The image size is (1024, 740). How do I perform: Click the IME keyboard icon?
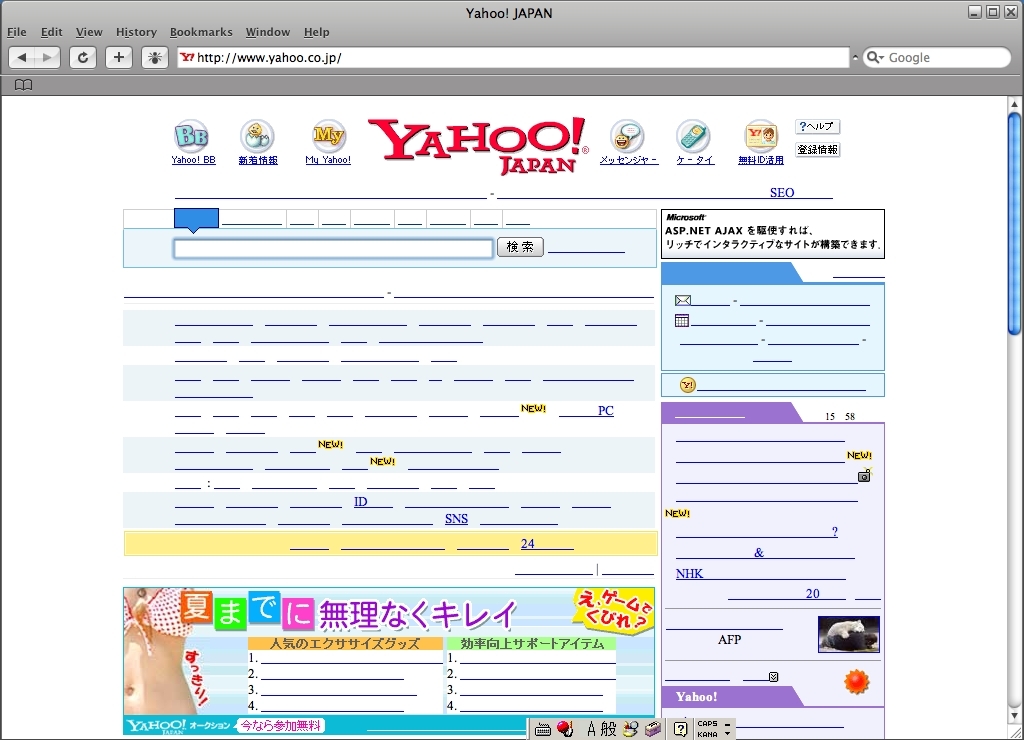coord(543,730)
